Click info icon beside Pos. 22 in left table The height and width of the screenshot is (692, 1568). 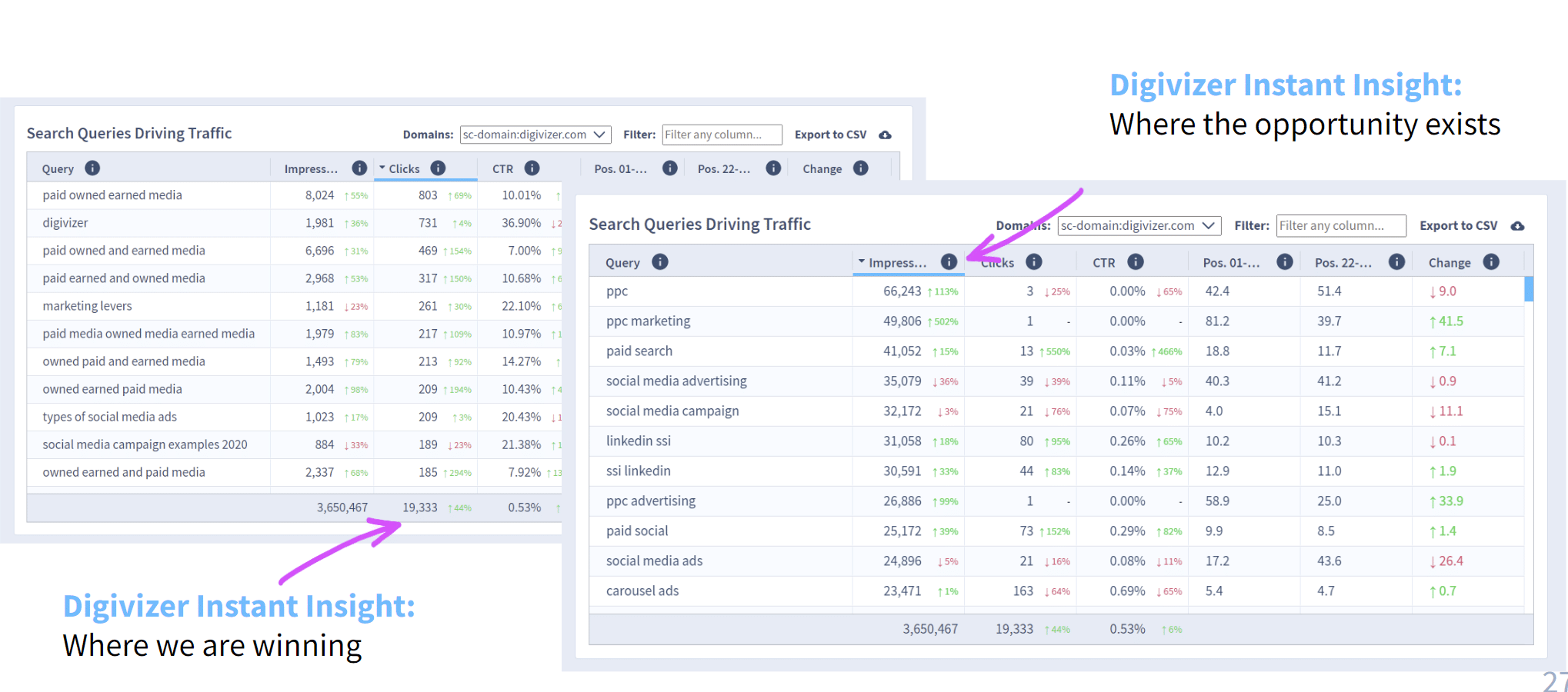click(x=773, y=168)
